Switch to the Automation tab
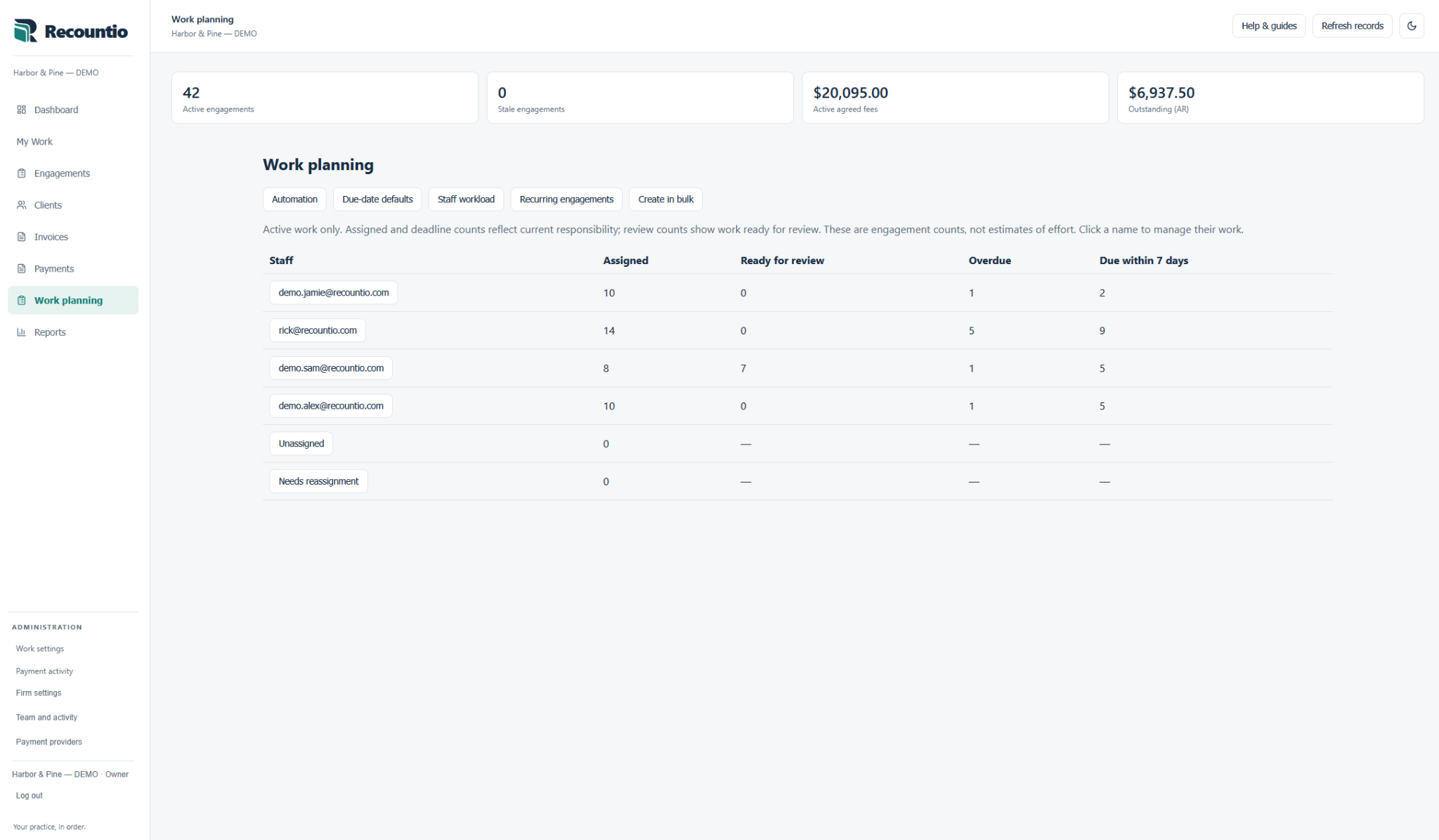This screenshot has height=840, width=1439. (294, 199)
